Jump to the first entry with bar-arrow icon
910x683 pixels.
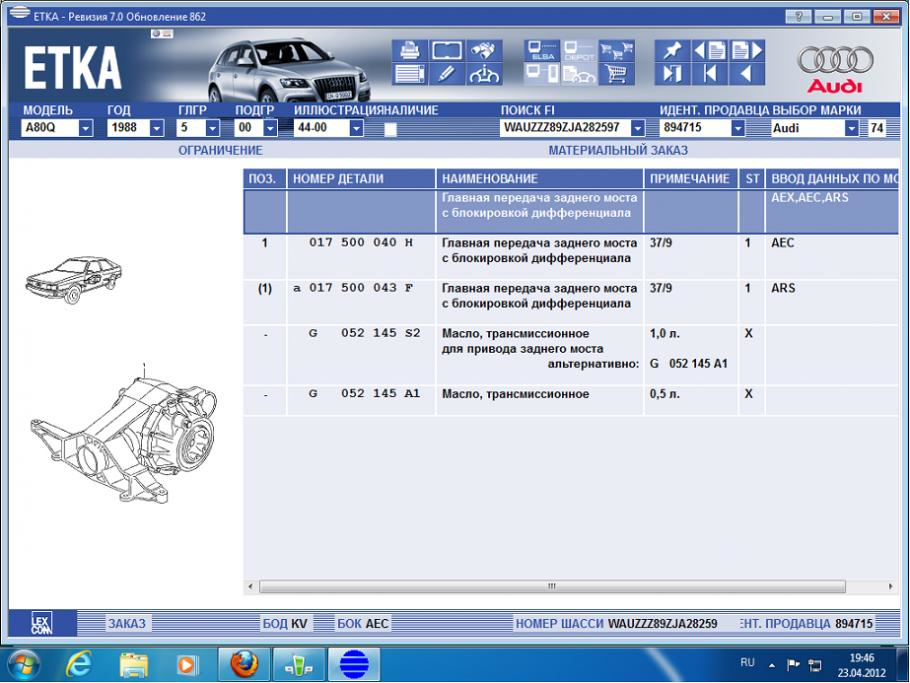pos(709,74)
